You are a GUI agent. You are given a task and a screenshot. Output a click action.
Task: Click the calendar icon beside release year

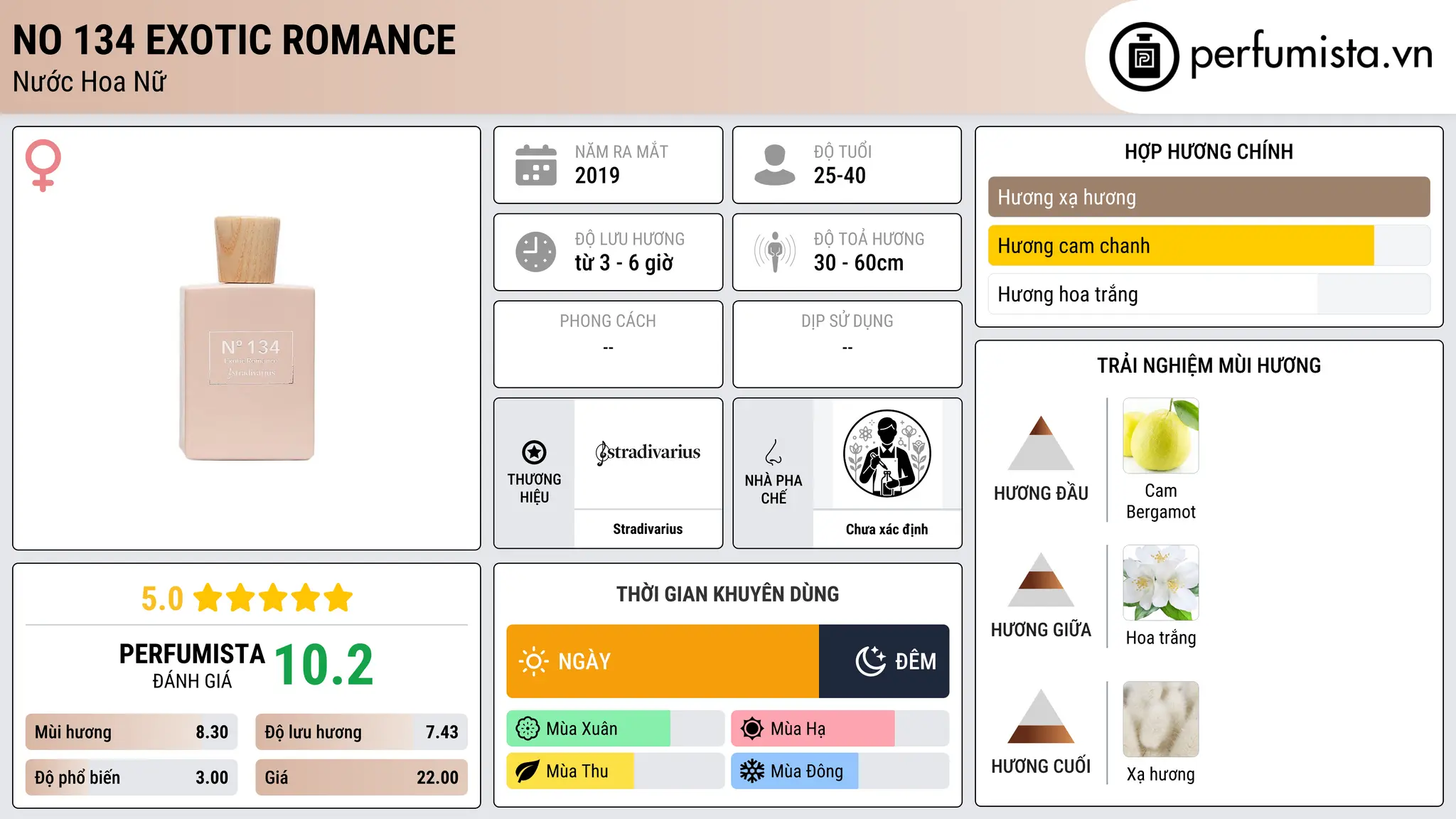(536, 165)
